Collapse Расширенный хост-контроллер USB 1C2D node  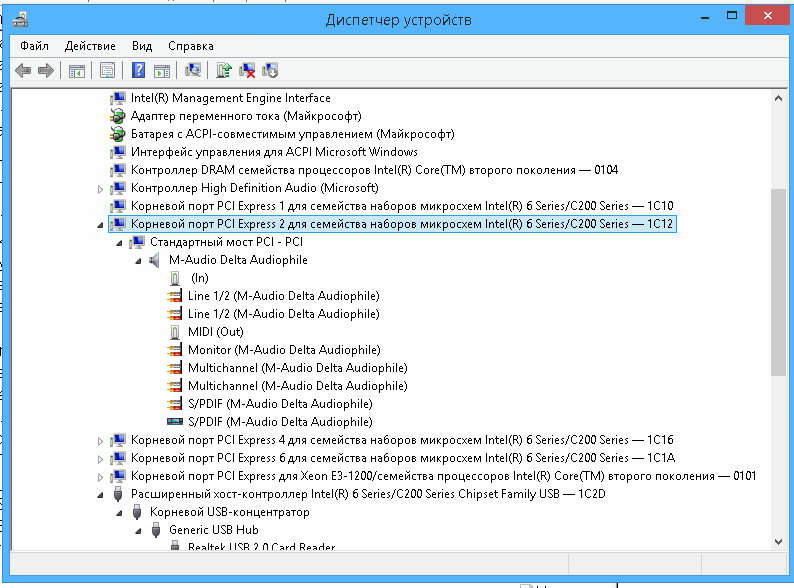(100, 495)
